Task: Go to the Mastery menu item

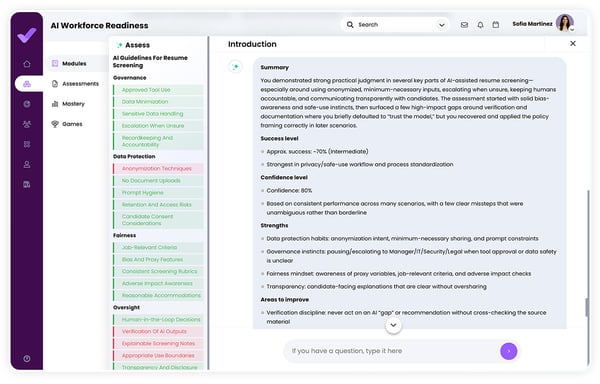Action: coord(68,104)
